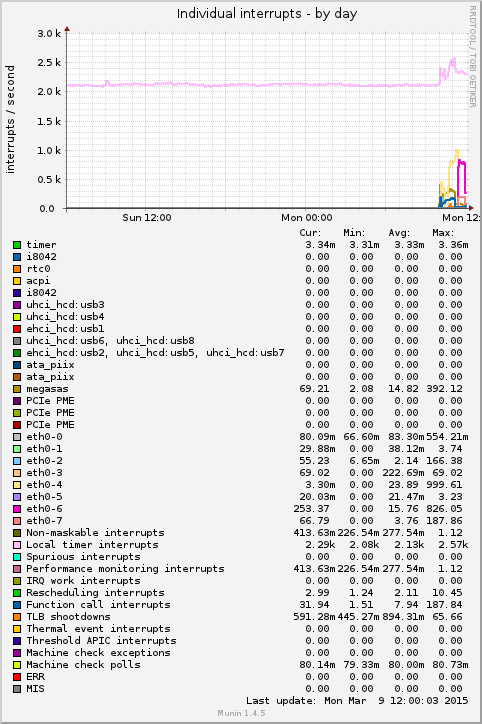Click the Machine check polls swatch
Screen dimensions: 482x724
pos(17,665)
